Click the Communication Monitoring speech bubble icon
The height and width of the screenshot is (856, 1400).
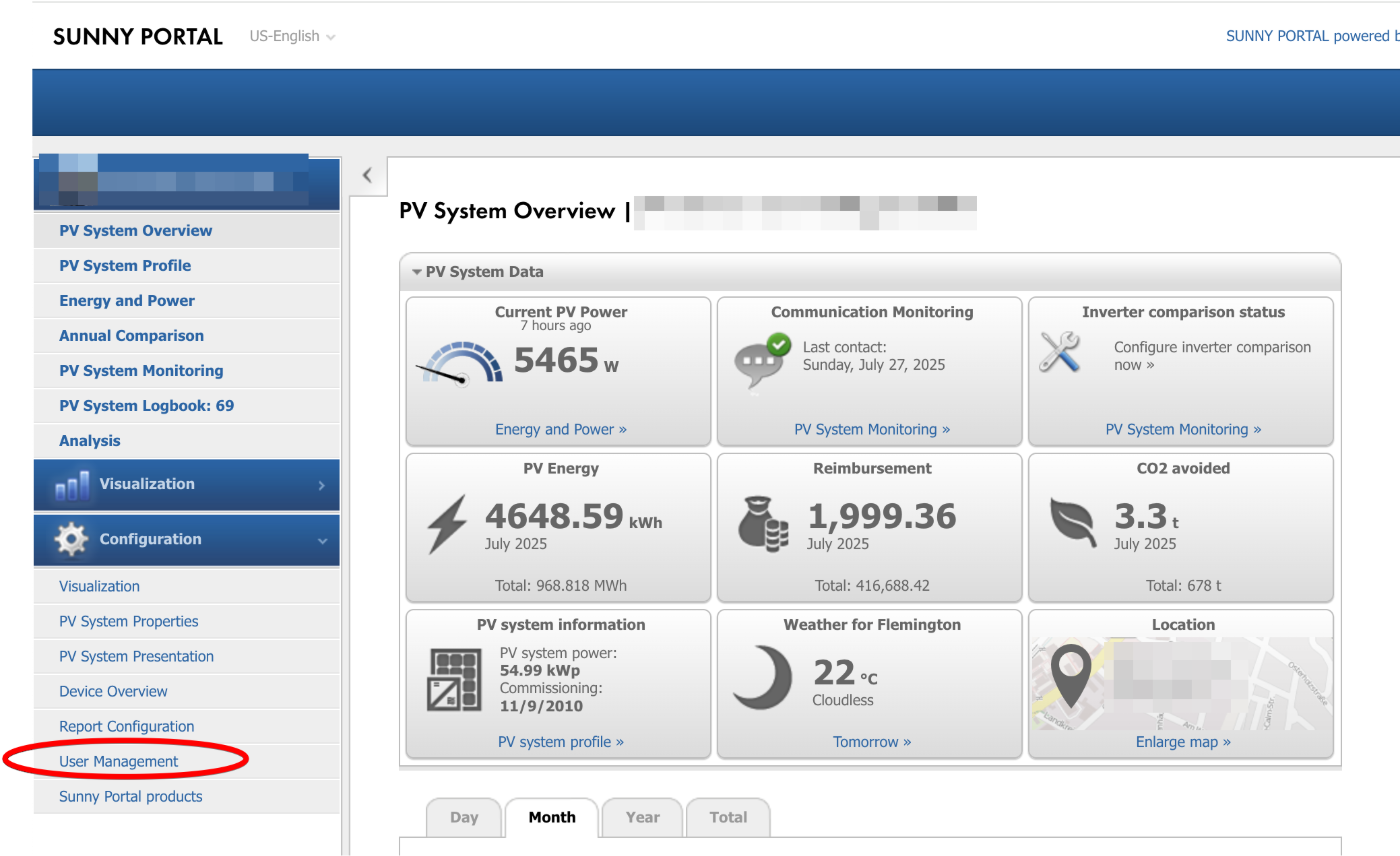tap(762, 362)
